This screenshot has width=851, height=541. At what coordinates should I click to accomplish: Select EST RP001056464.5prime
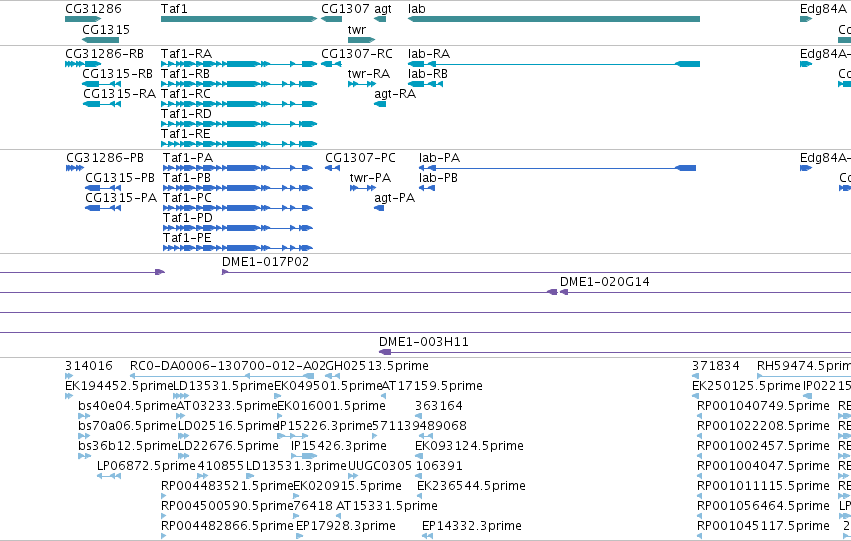click(700, 517)
